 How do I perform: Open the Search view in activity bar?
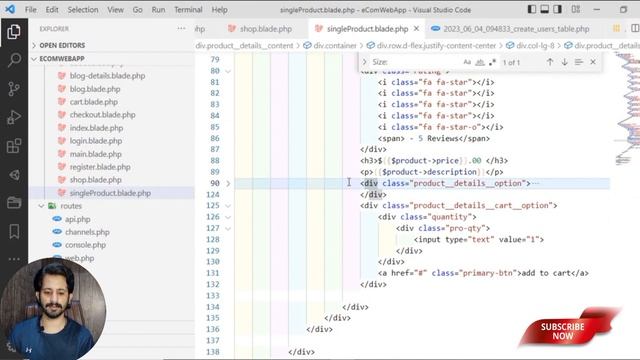(14, 60)
